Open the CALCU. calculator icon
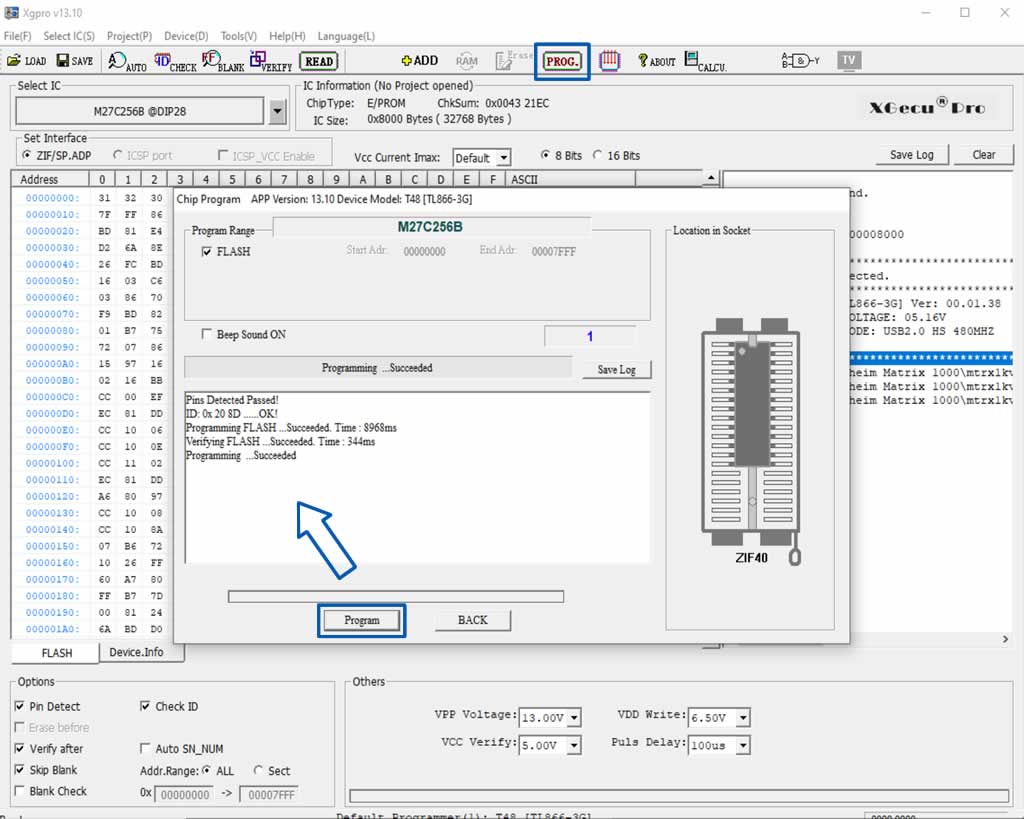Screen dimensions: 1024x819 point(705,61)
